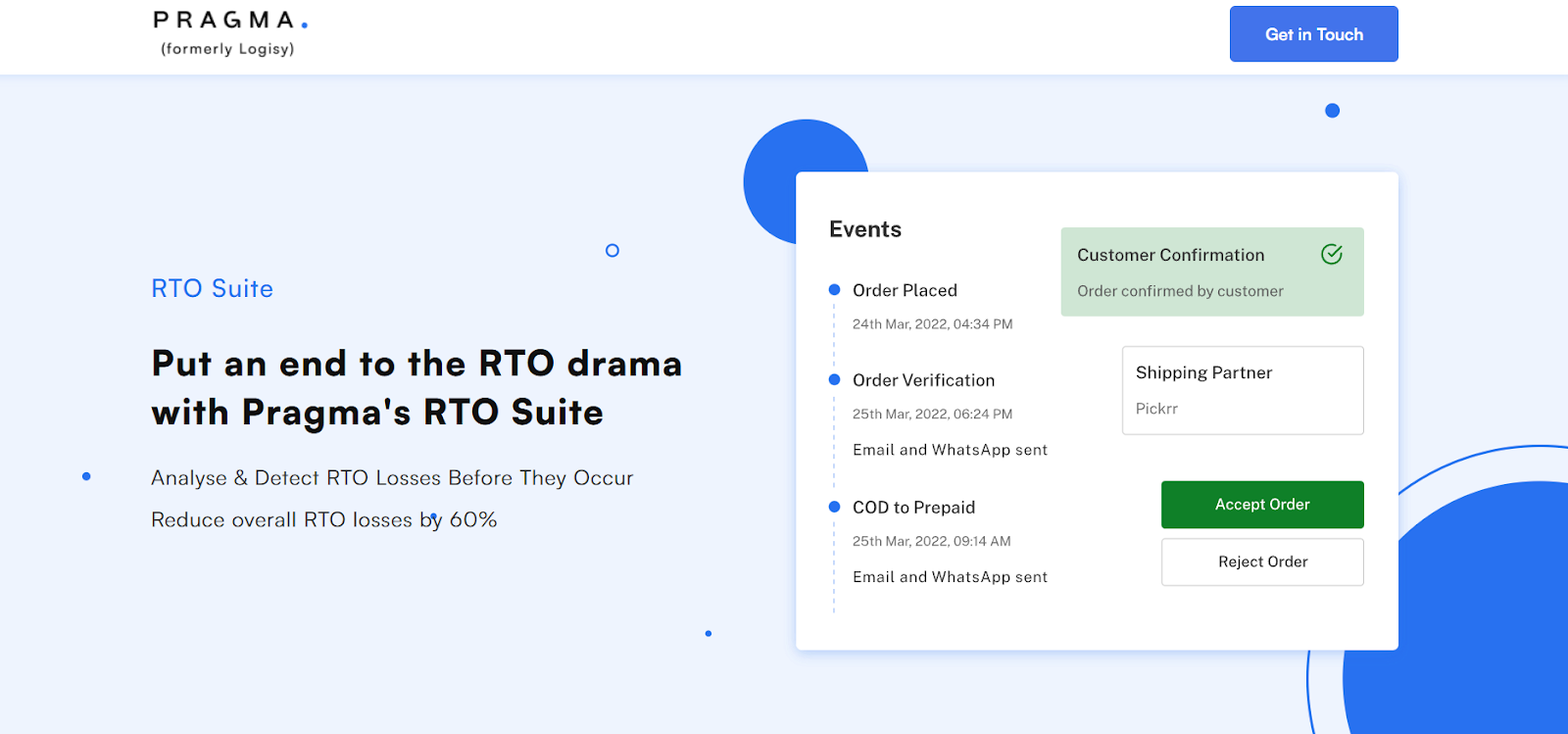Screen dimensions: 1568x734
Task: Click the 'Order Placed' event label
Action: (x=905, y=290)
